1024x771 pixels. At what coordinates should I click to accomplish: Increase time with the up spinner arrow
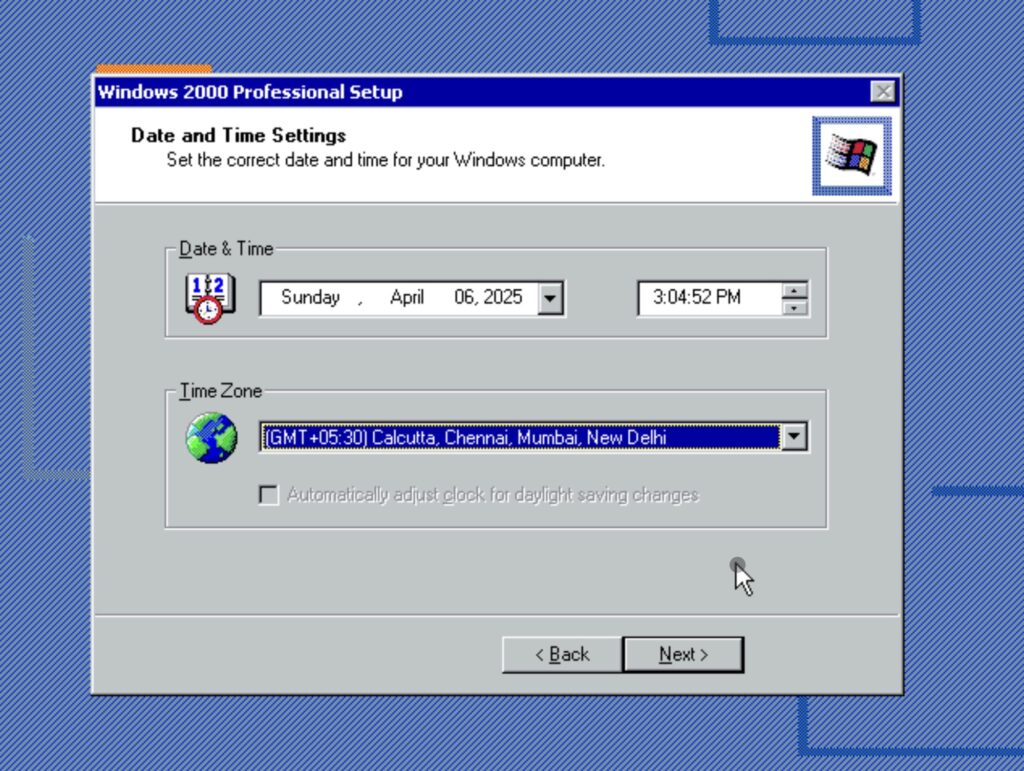[795, 291]
